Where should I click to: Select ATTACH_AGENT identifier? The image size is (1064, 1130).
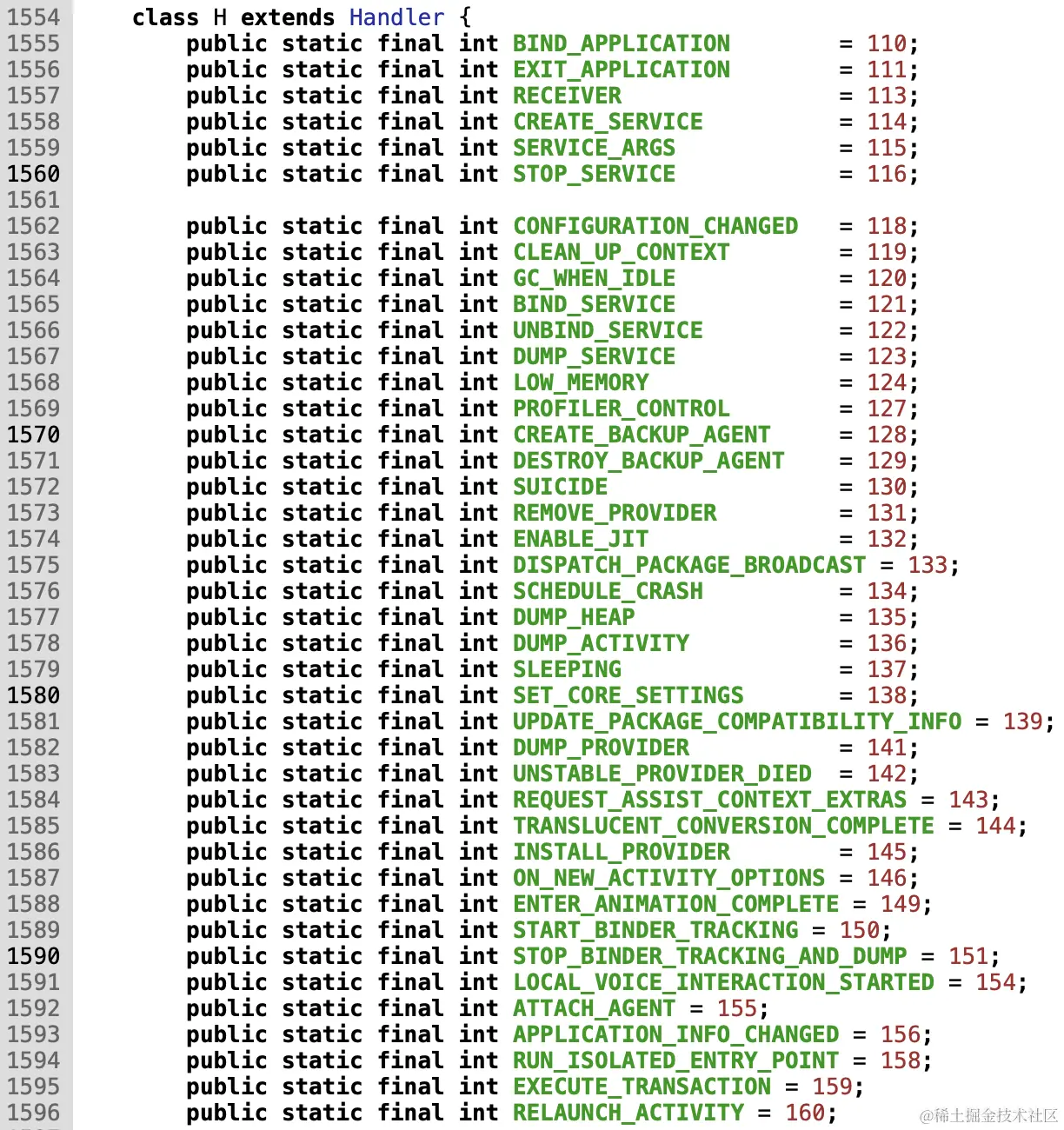595,1008
